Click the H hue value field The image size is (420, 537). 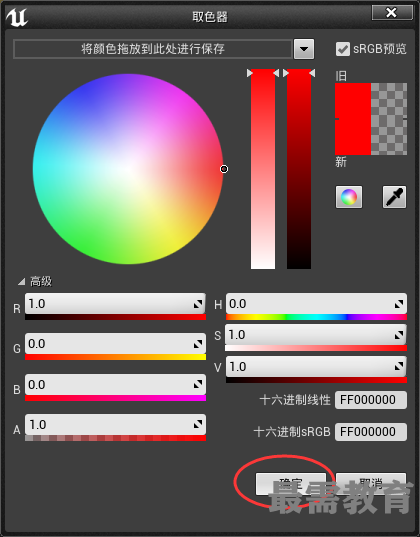pyautogui.click(x=316, y=304)
